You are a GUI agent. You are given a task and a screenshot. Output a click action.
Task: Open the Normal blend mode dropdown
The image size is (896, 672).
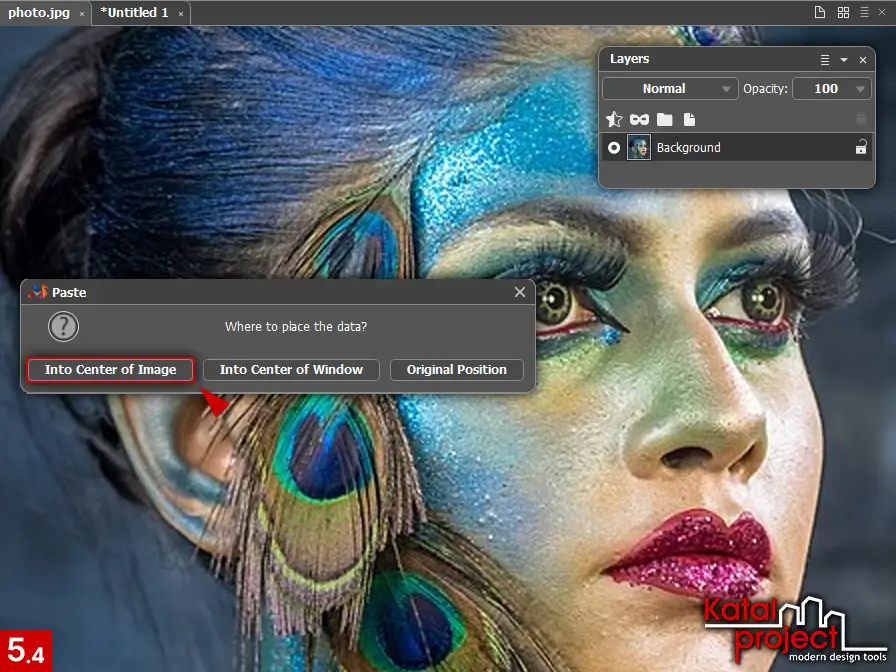click(x=670, y=89)
